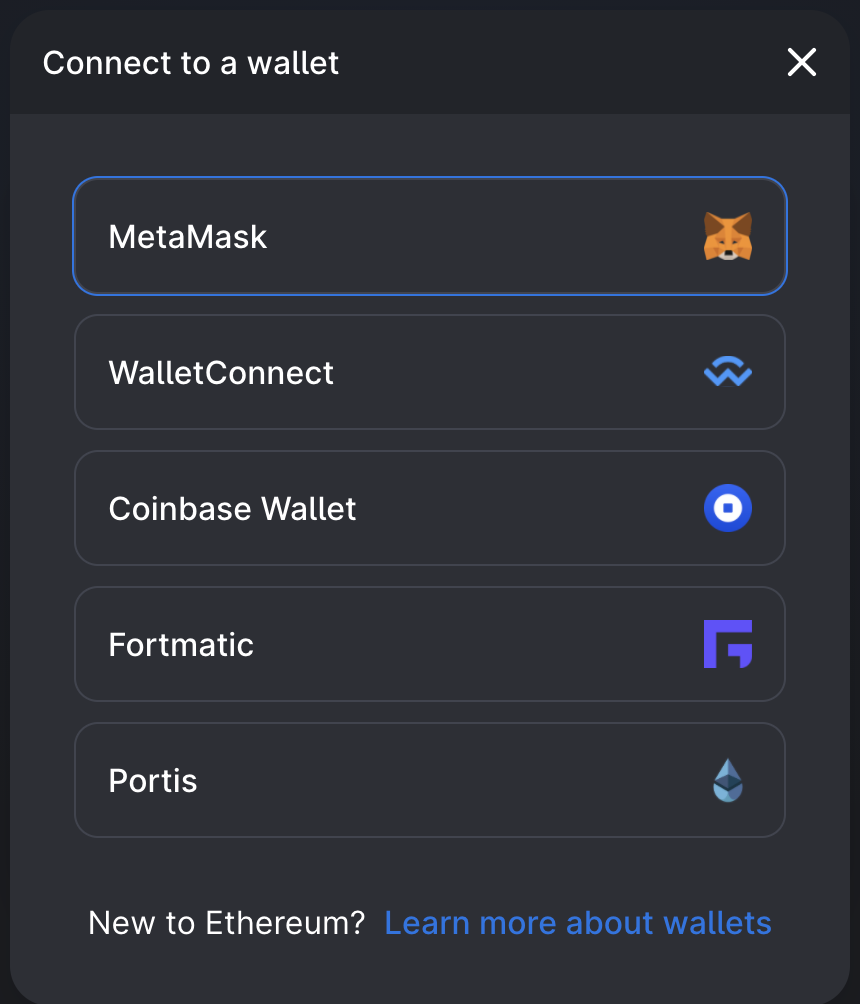Close the Connect to a wallet dialog
The image size is (860, 1004).
(x=801, y=62)
